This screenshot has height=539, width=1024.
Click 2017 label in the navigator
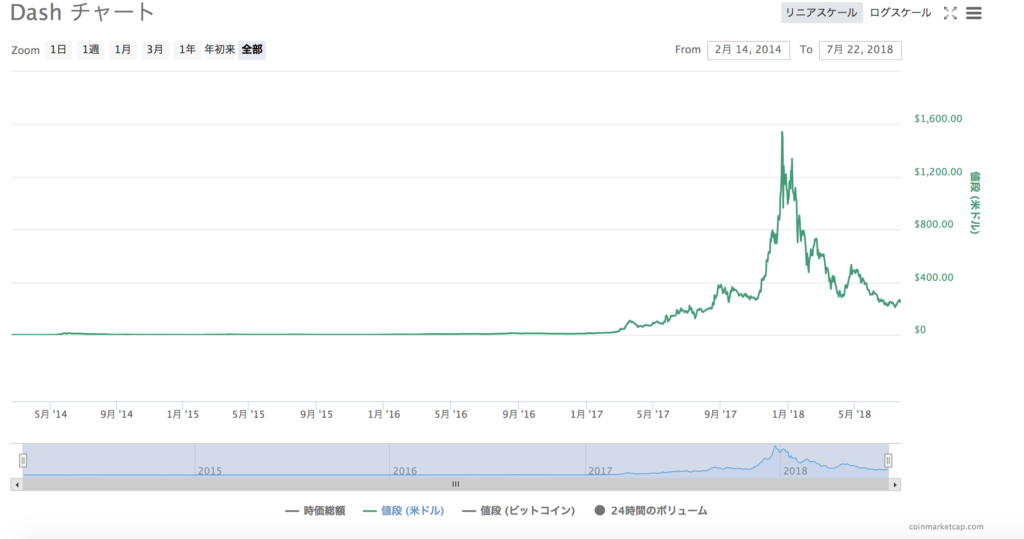click(x=600, y=470)
